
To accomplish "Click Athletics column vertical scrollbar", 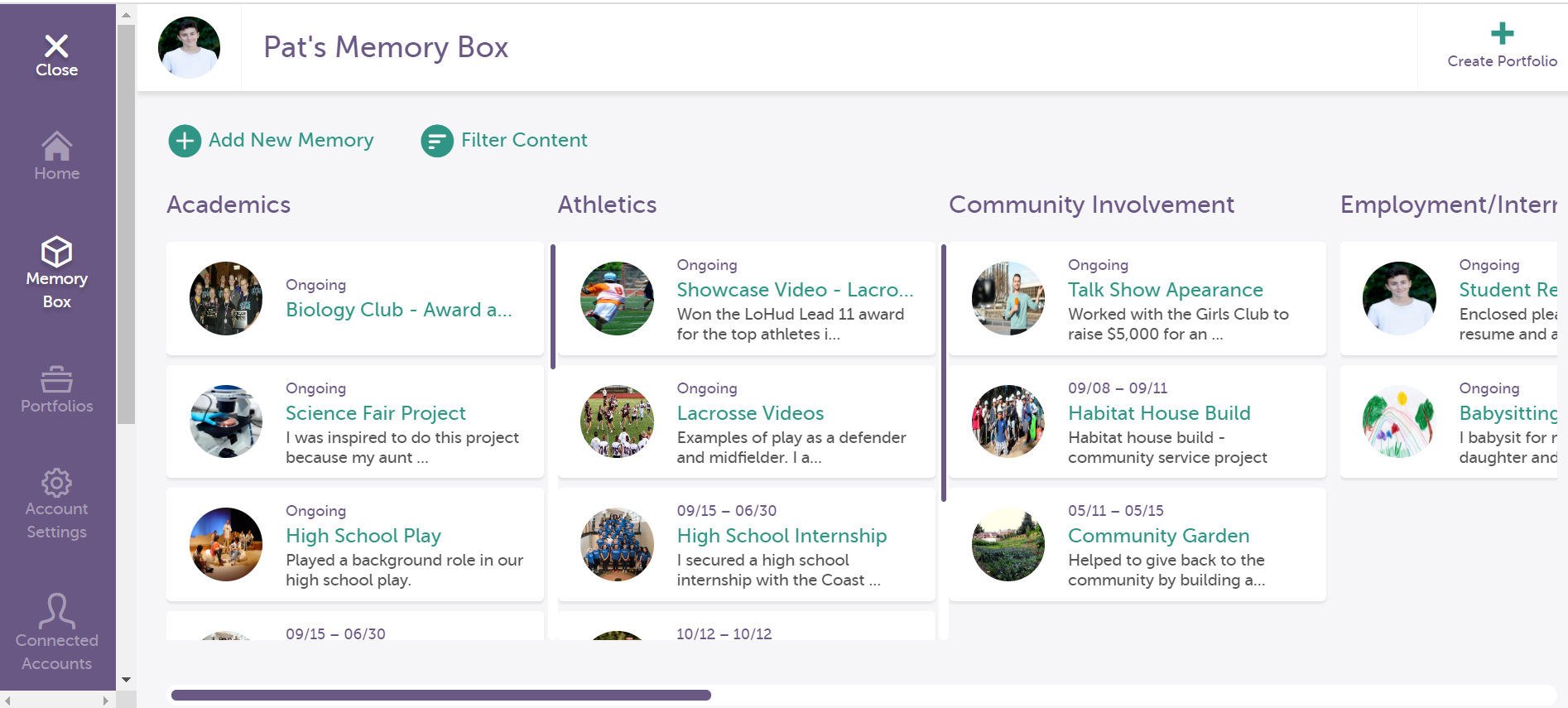I will point(944,373).
